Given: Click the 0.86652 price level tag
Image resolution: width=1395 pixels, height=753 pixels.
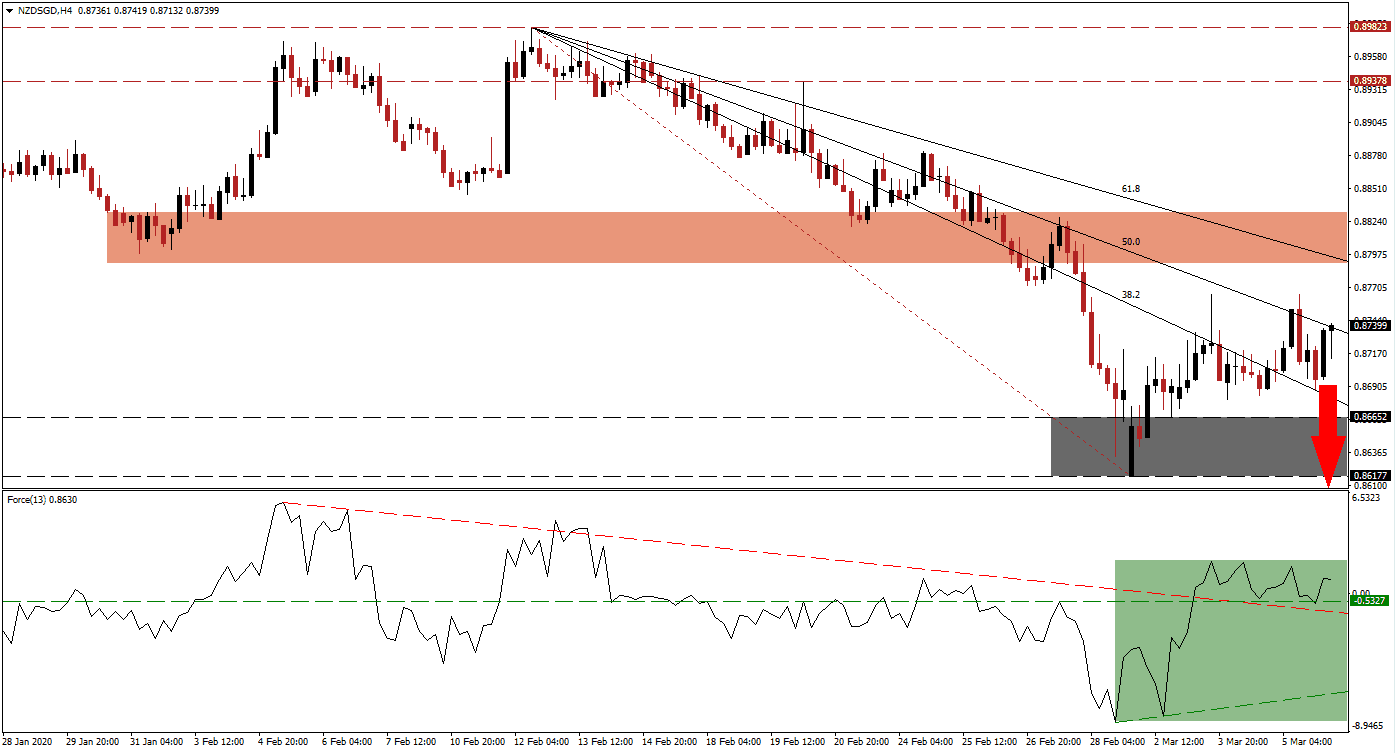Looking at the screenshot, I should tap(1368, 417).
